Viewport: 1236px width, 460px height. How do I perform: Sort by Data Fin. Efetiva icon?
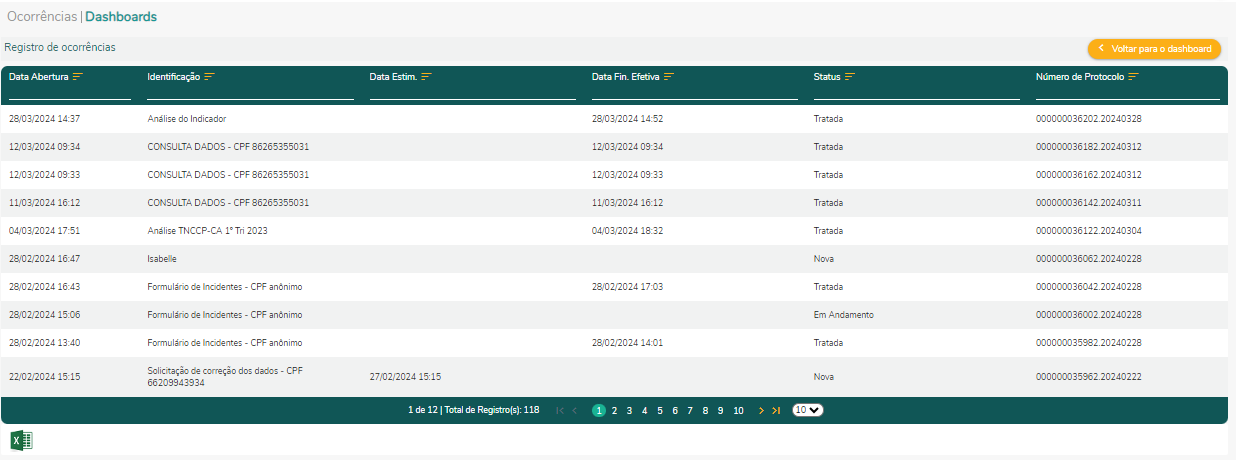coord(669,77)
